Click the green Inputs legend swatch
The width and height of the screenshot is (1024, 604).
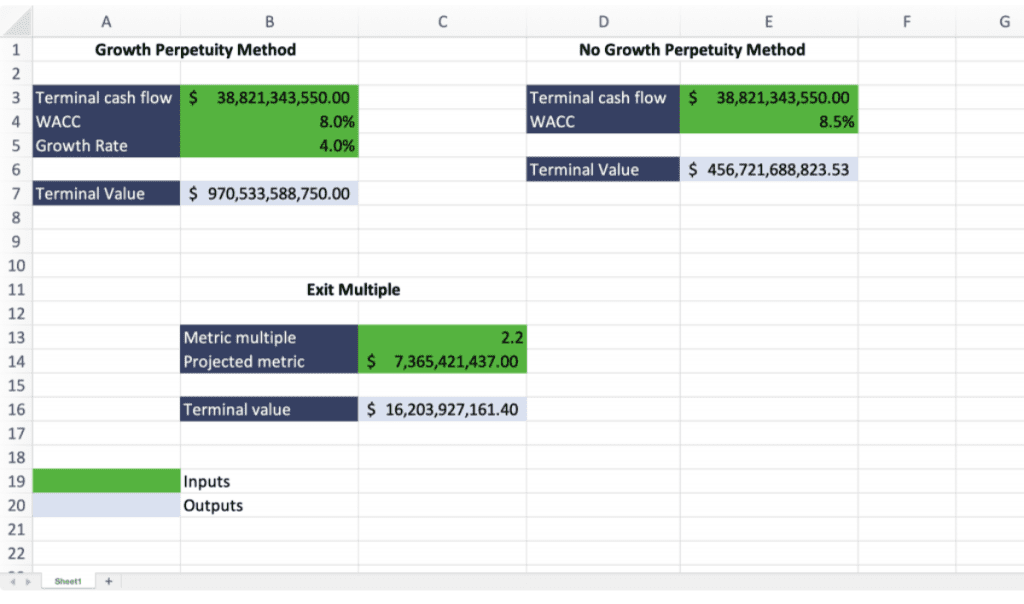(x=106, y=481)
